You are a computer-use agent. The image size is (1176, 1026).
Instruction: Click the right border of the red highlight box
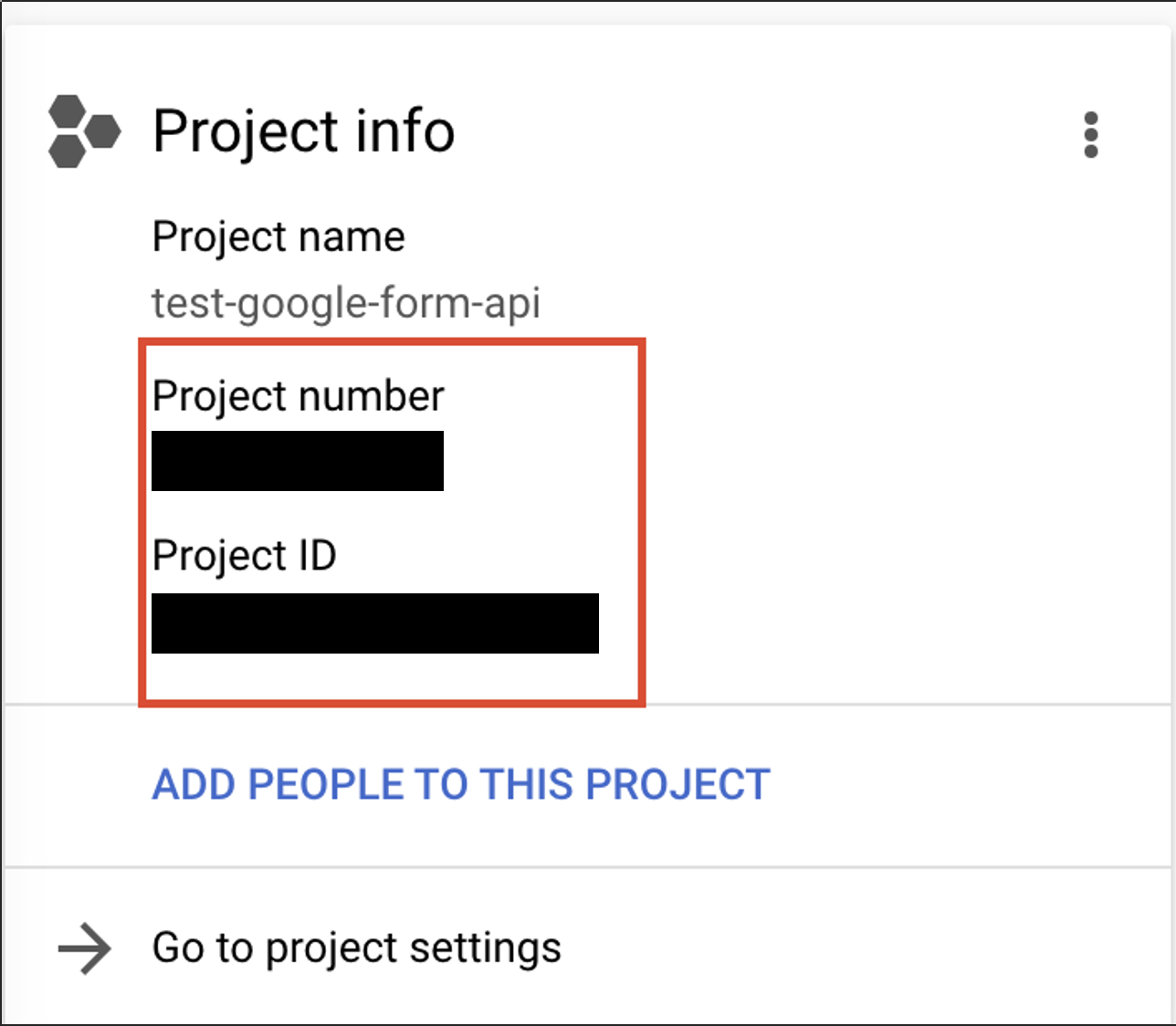(643, 522)
